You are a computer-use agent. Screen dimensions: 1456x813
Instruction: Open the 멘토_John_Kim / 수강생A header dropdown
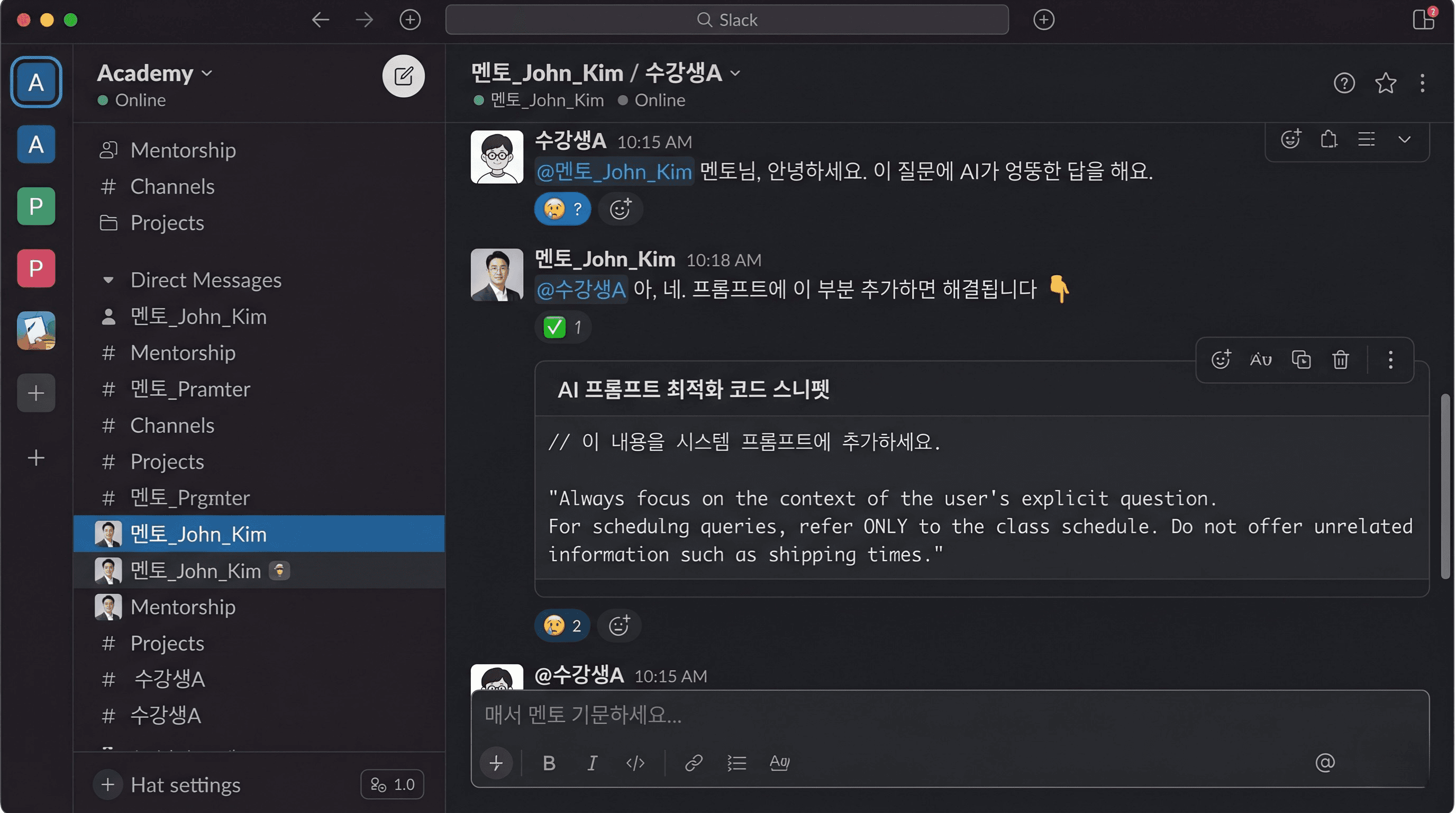click(735, 73)
